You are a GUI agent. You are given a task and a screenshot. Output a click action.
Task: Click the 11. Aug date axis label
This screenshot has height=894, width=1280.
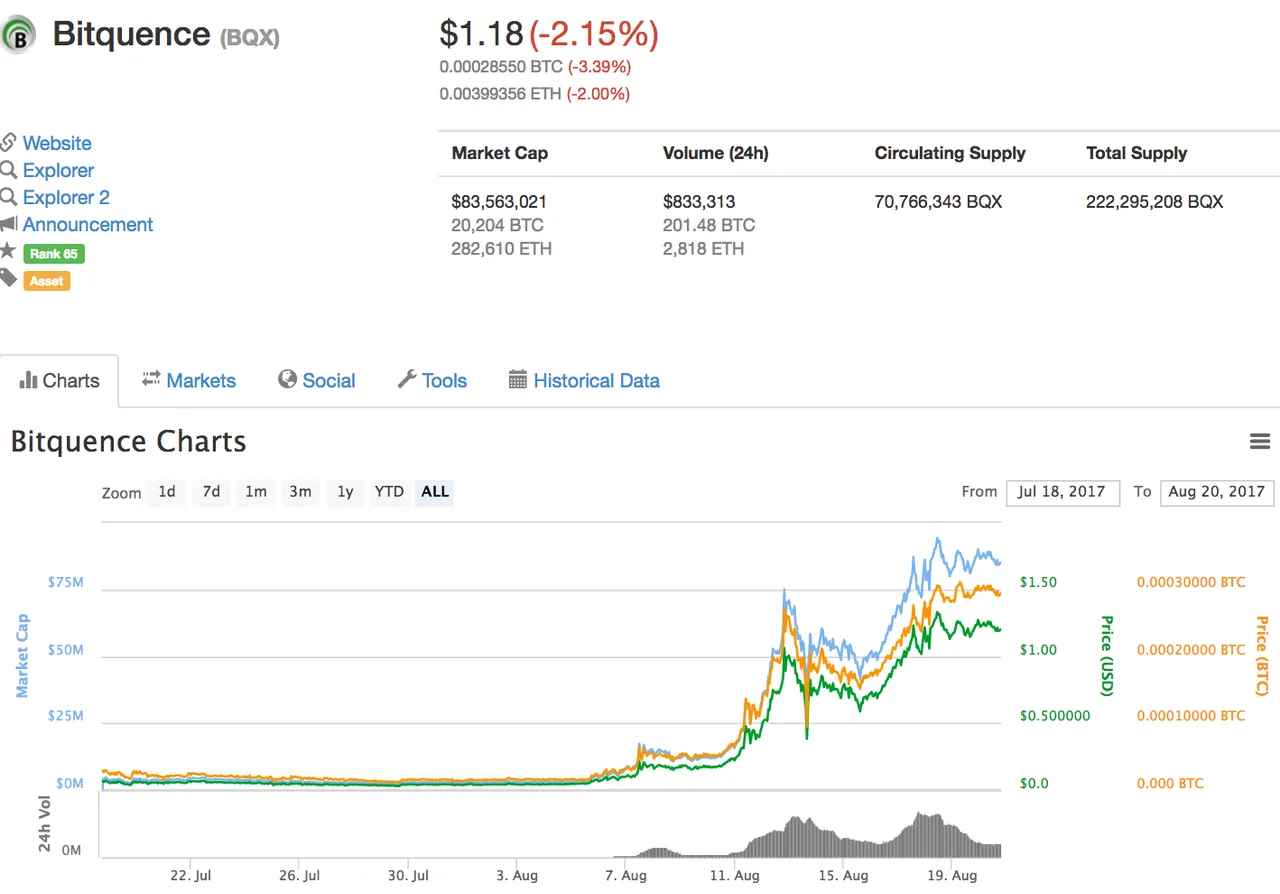733,875
